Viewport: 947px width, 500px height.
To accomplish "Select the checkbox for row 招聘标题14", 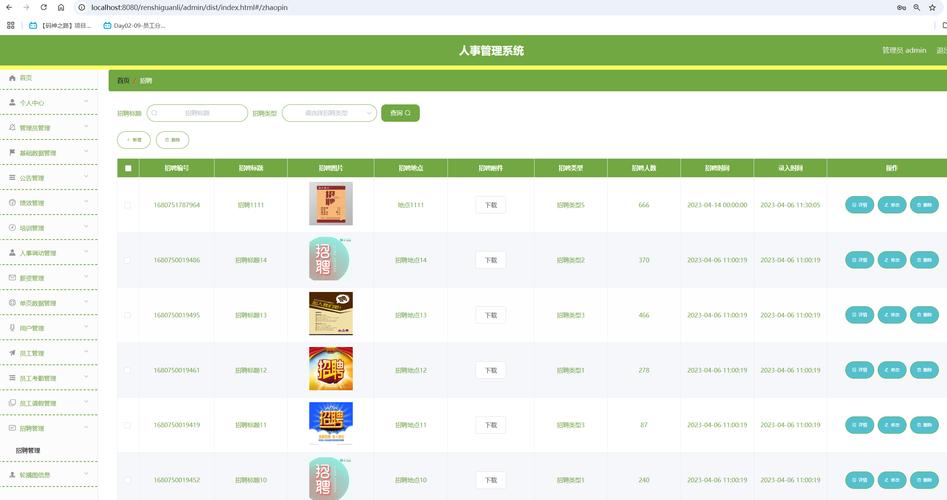I will click(x=127, y=260).
